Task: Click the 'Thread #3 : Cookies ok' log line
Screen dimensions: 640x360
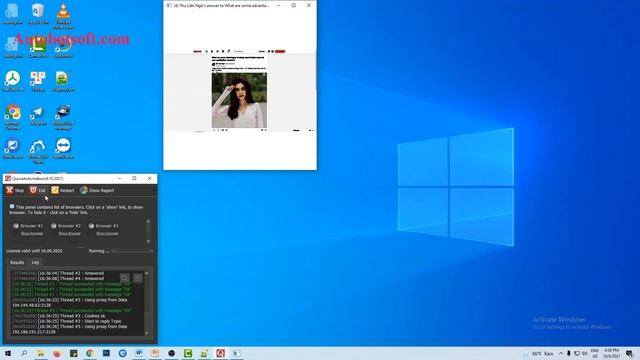Action: tap(59, 316)
